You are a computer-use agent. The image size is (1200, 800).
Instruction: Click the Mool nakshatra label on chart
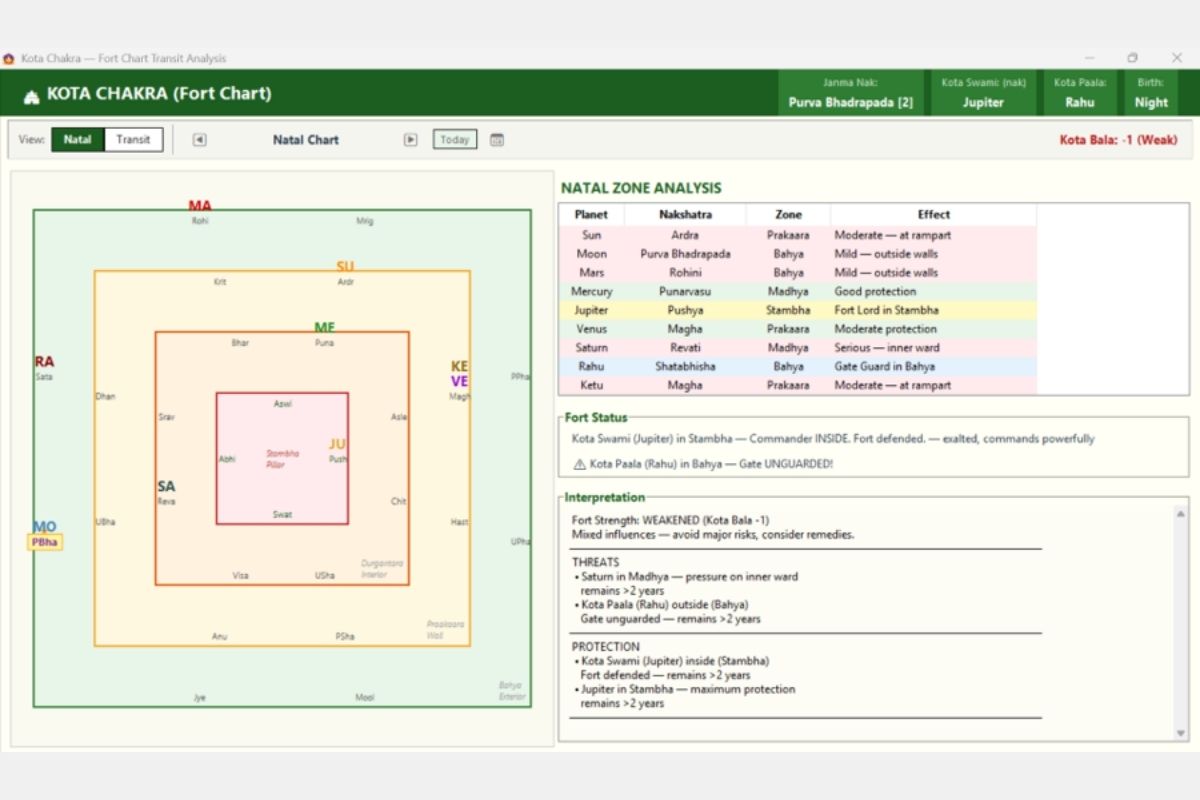pyautogui.click(x=365, y=698)
